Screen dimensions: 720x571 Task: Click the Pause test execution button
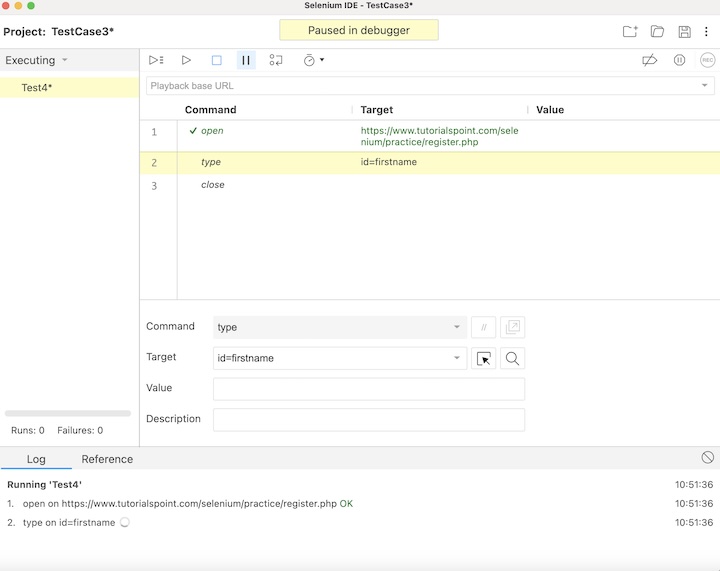point(246,60)
